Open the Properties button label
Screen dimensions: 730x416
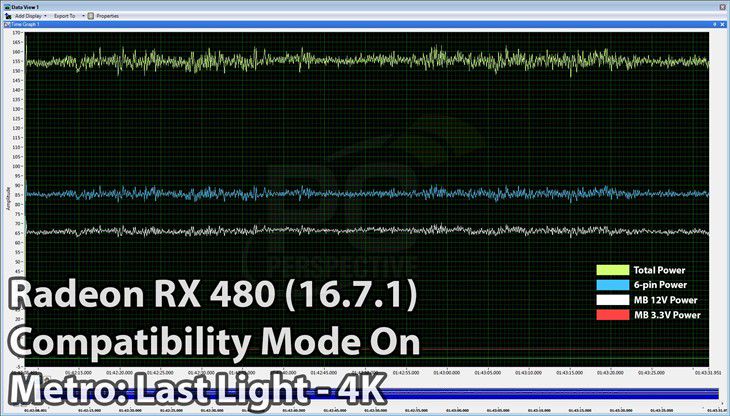tap(108, 16)
